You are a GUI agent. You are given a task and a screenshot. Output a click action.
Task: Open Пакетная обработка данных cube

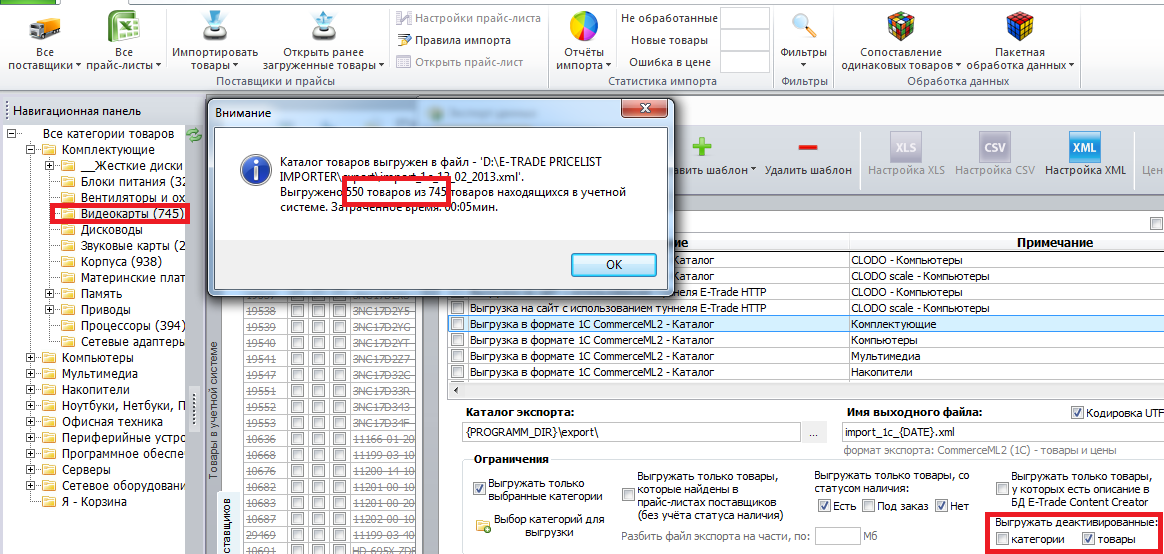coord(1020,28)
